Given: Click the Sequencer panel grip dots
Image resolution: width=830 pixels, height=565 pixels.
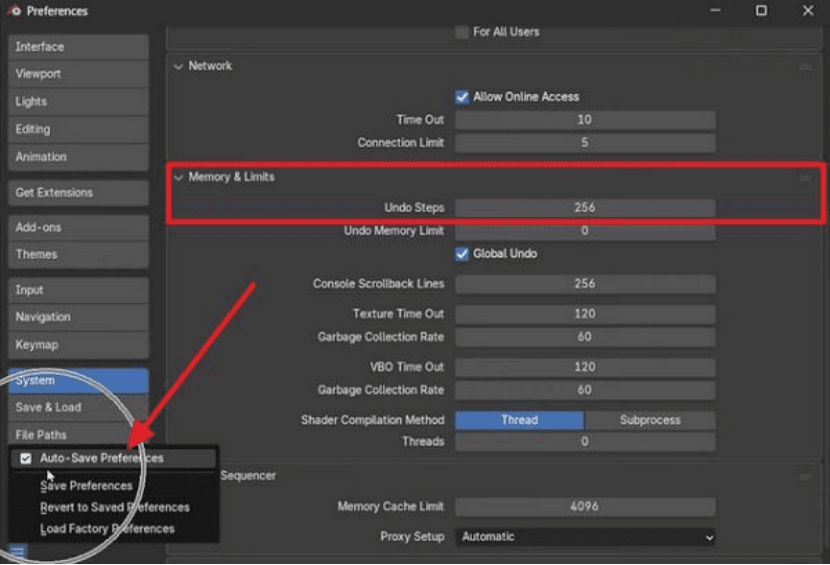Looking at the screenshot, I should coord(805,477).
